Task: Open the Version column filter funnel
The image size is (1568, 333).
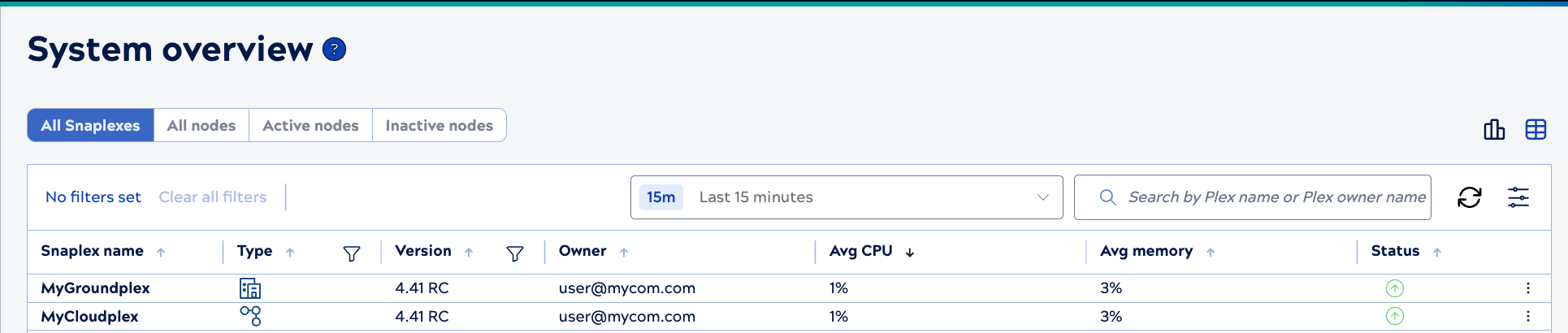Action: [x=515, y=254]
